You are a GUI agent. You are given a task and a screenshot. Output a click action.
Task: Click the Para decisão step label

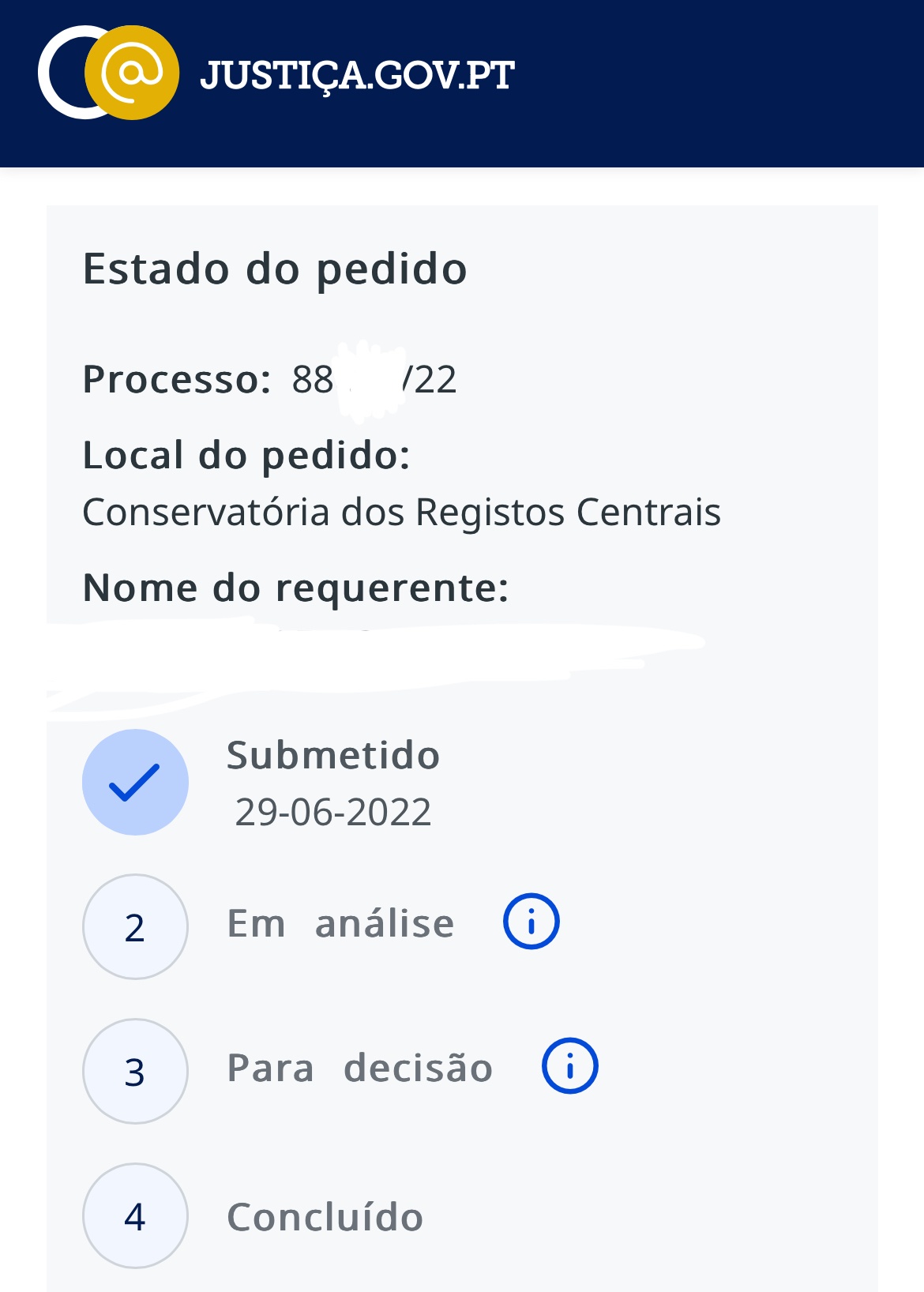point(359,1068)
